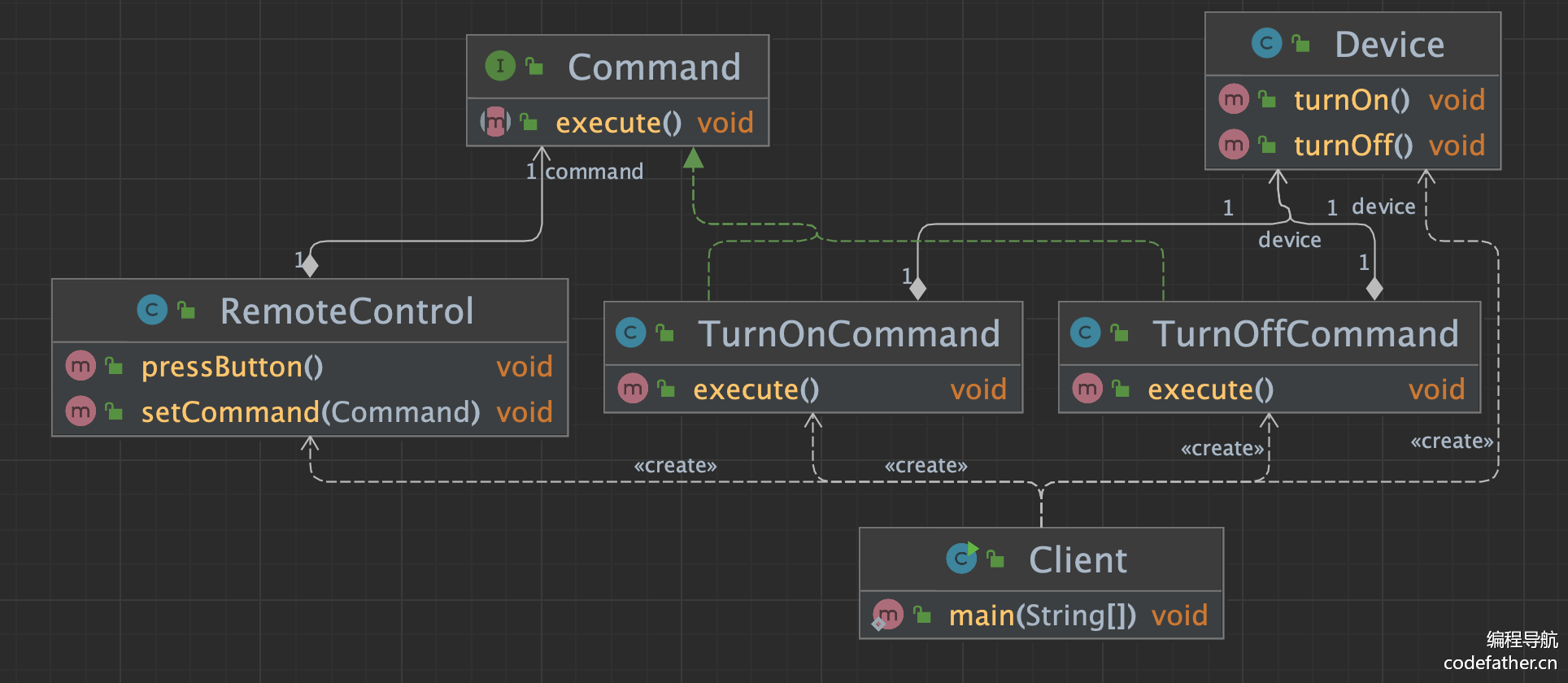This screenshot has height=683, width=1568.
Task: Click the class icon beside TurnOnCommand
Action: click(630, 333)
